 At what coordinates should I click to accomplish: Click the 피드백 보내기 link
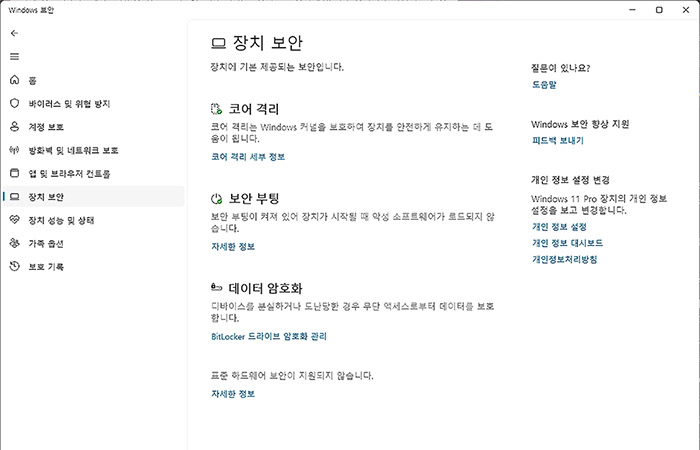[x=558, y=141]
